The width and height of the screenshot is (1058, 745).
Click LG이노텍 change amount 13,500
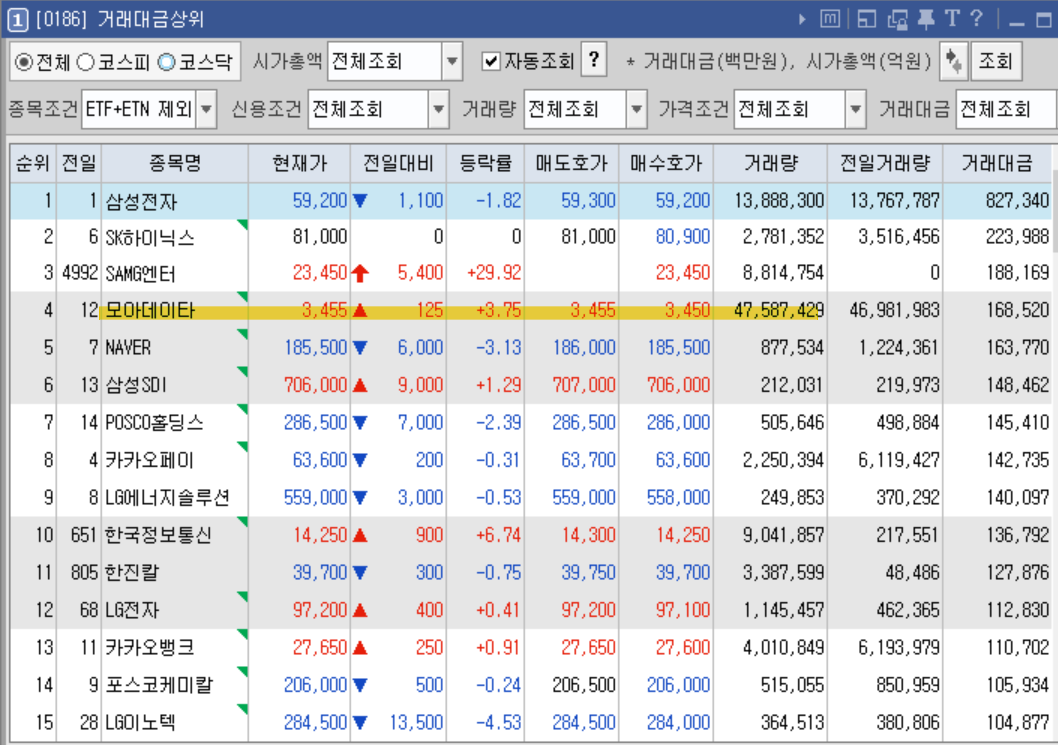coord(416,722)
